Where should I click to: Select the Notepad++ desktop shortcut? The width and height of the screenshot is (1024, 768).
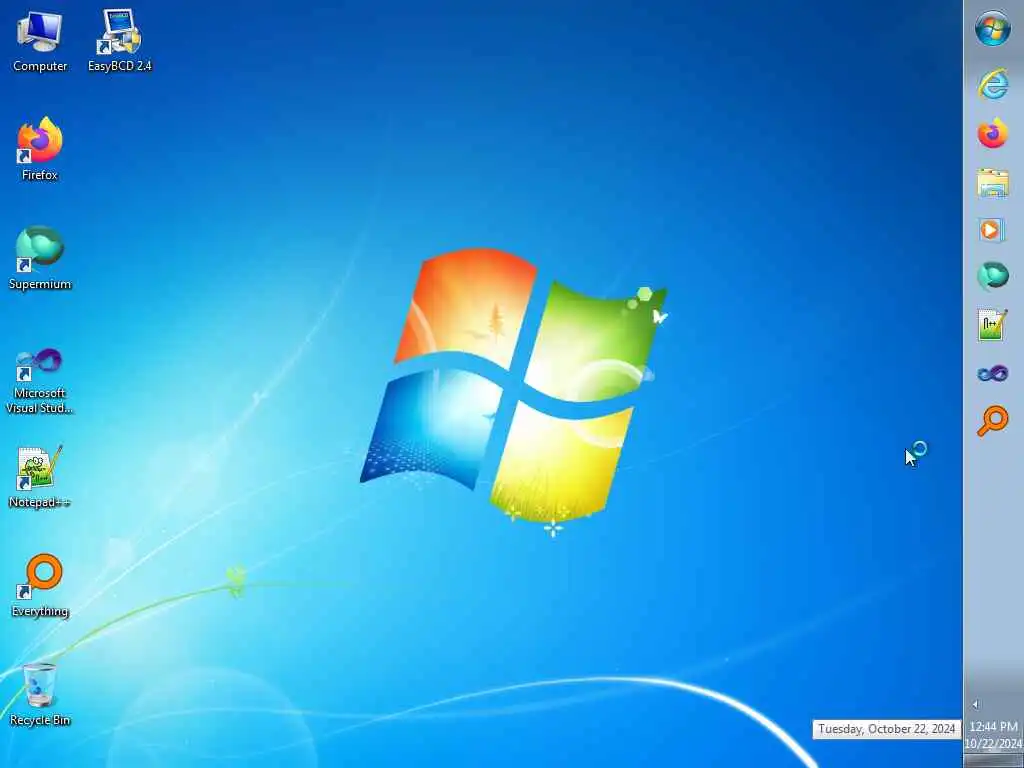pyautogui.click(x=40, y=477)
